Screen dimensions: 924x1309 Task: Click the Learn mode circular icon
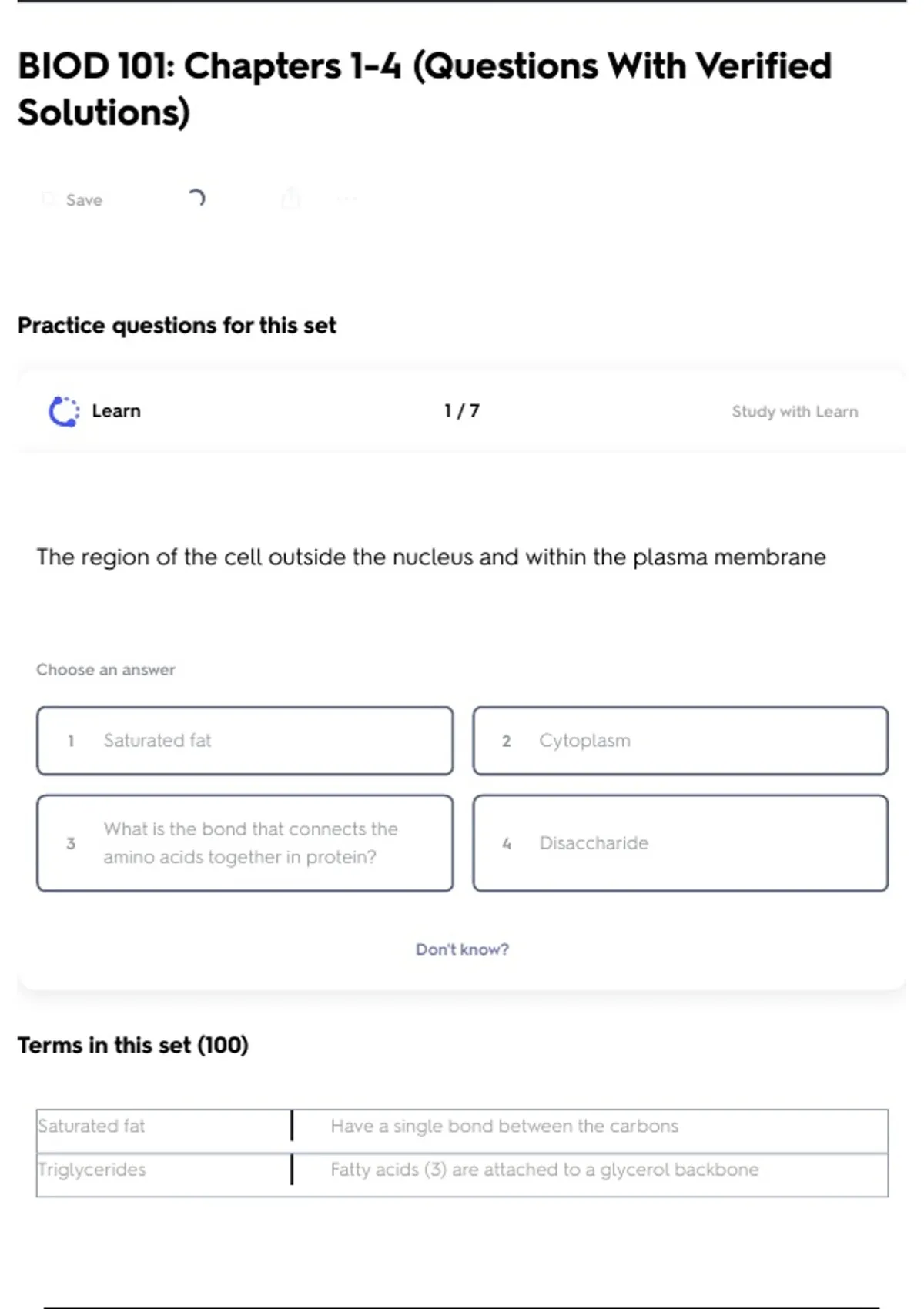click(x=64, y=411)
